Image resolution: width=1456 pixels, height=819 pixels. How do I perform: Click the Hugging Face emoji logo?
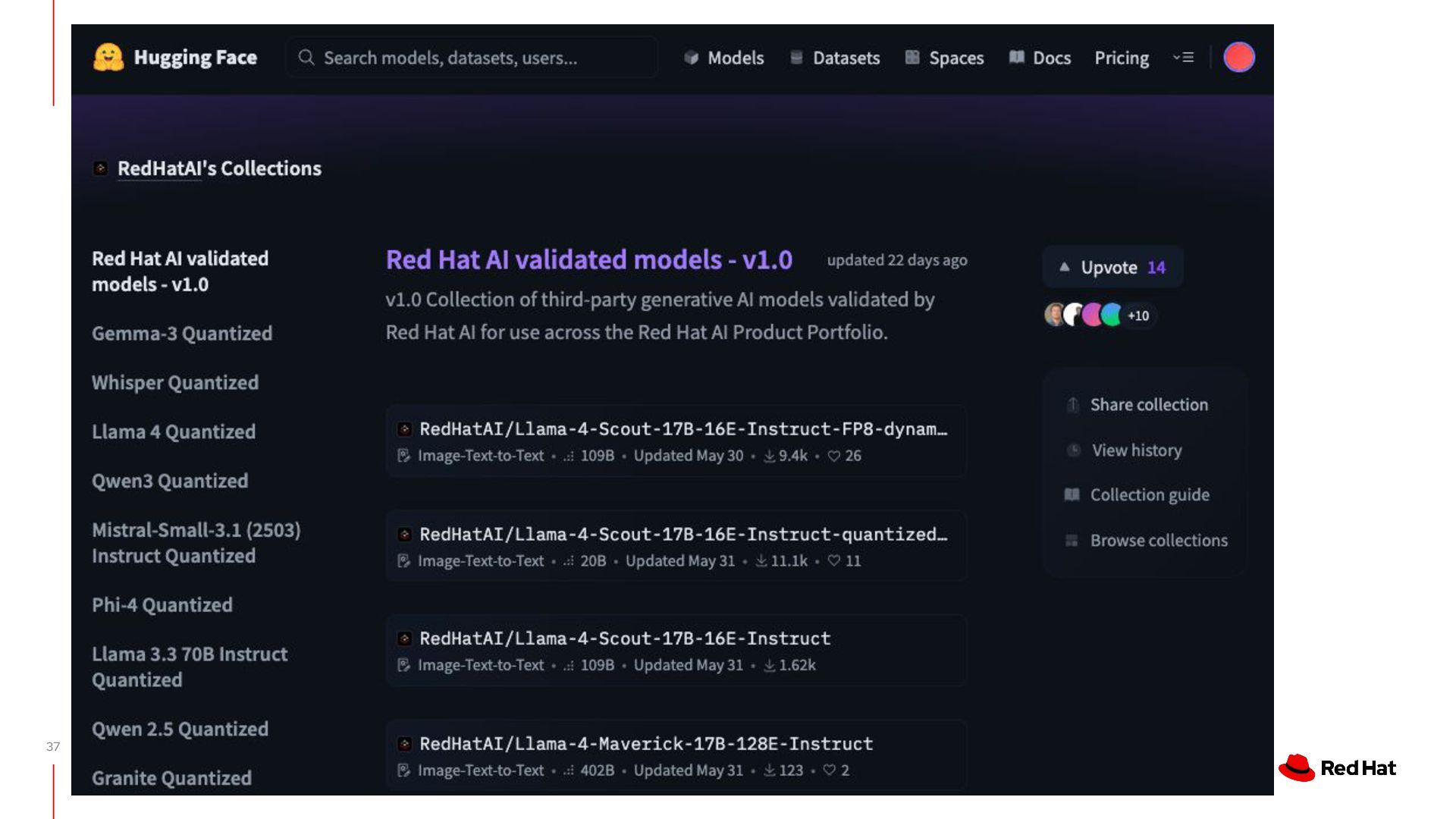pos(108,58)
